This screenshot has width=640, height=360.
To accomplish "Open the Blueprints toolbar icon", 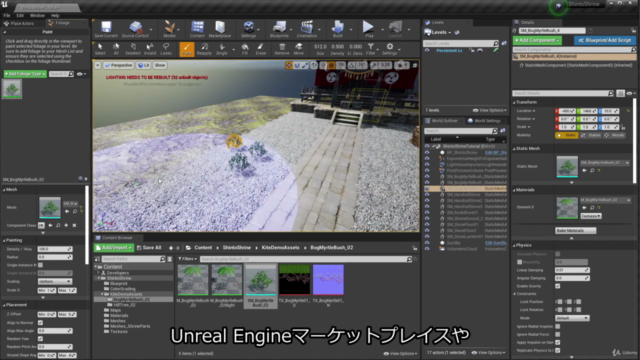I will coord(279,29).
